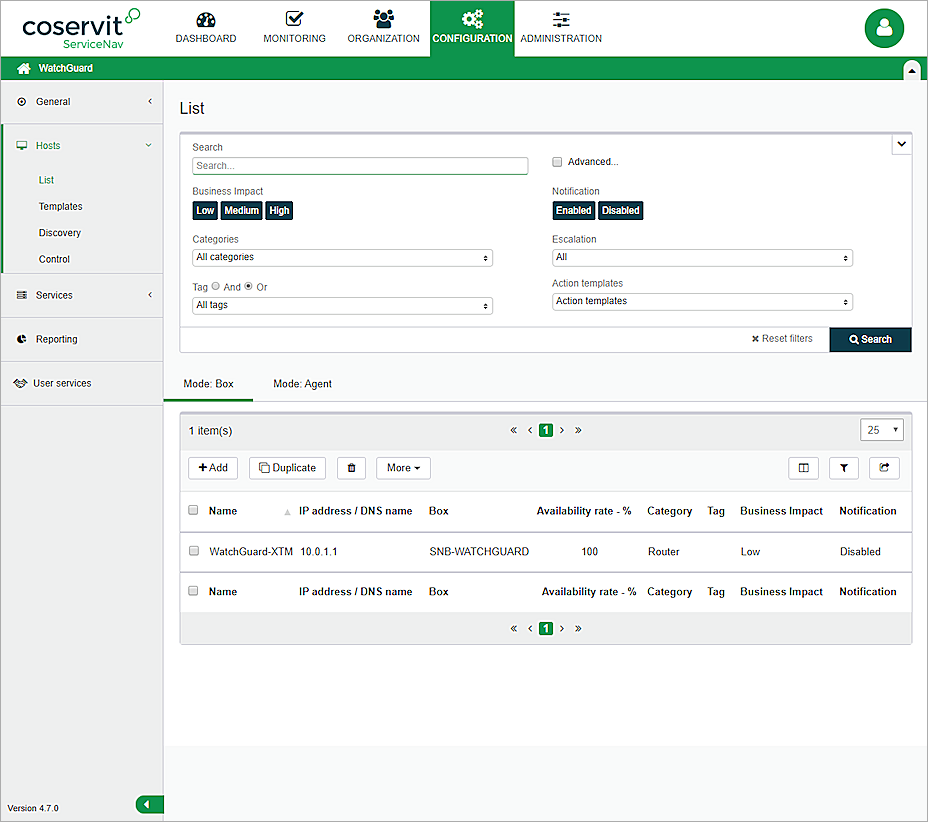
Task: Click the funnel filter icon button
Action: pos(844,468)
